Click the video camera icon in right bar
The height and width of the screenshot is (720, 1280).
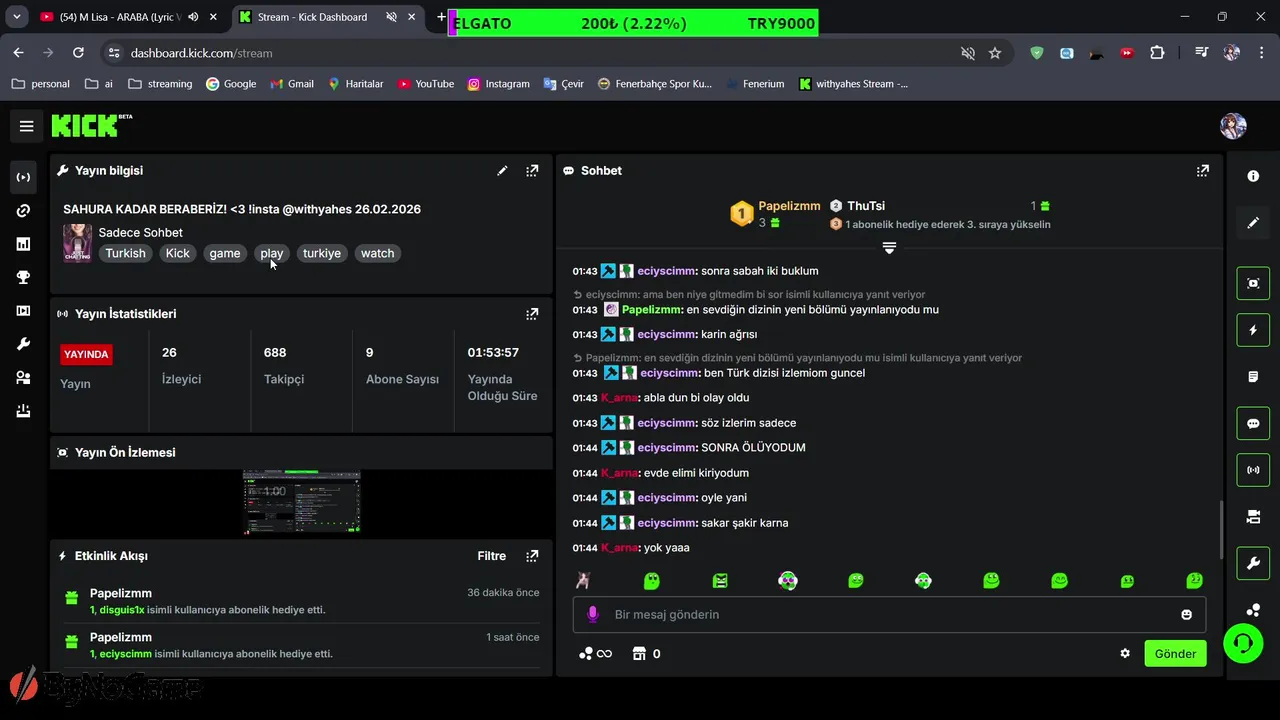click(x=1253, y=517)
